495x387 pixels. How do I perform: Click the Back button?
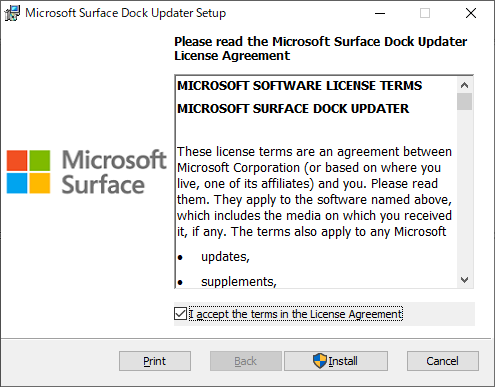(x=246, y=361)
